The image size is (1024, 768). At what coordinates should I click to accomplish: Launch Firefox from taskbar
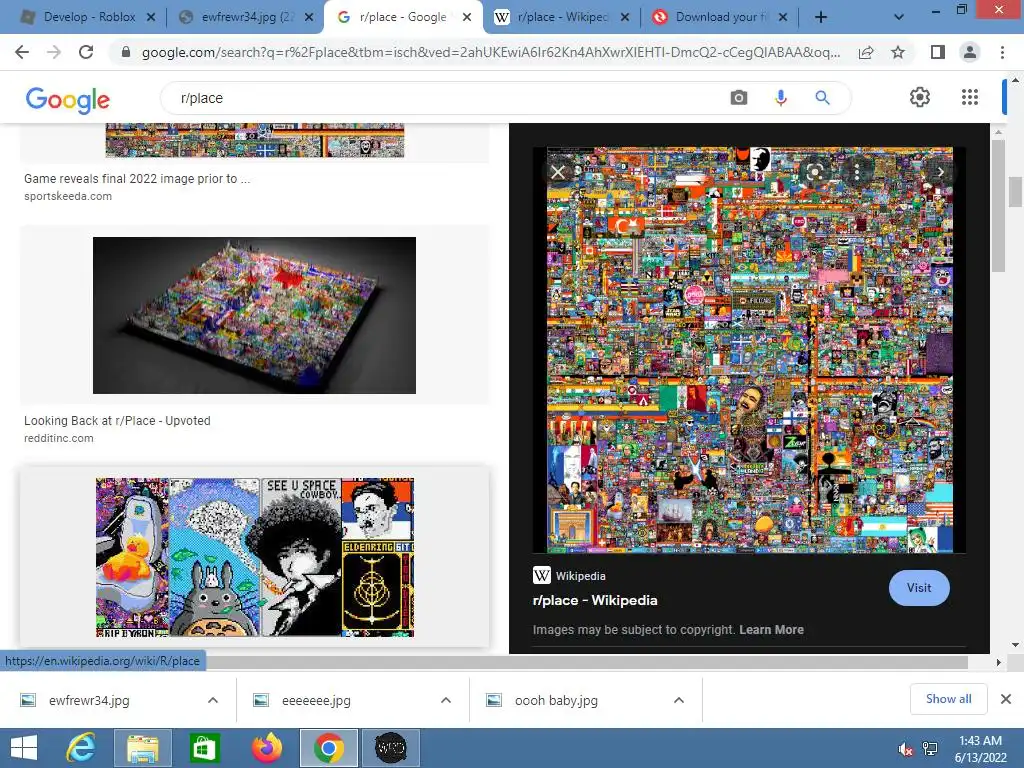coord(266,748)
